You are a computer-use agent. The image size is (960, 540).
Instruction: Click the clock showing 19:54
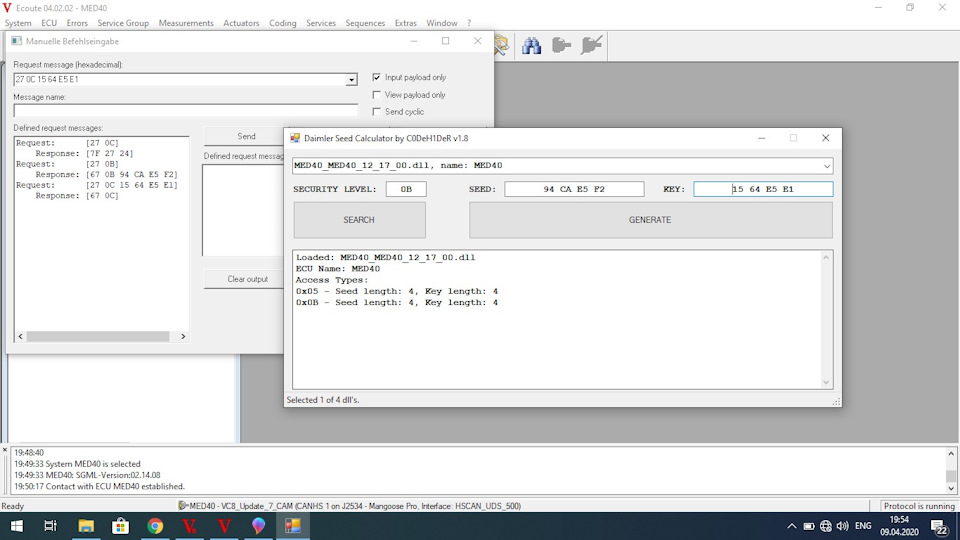899,520
